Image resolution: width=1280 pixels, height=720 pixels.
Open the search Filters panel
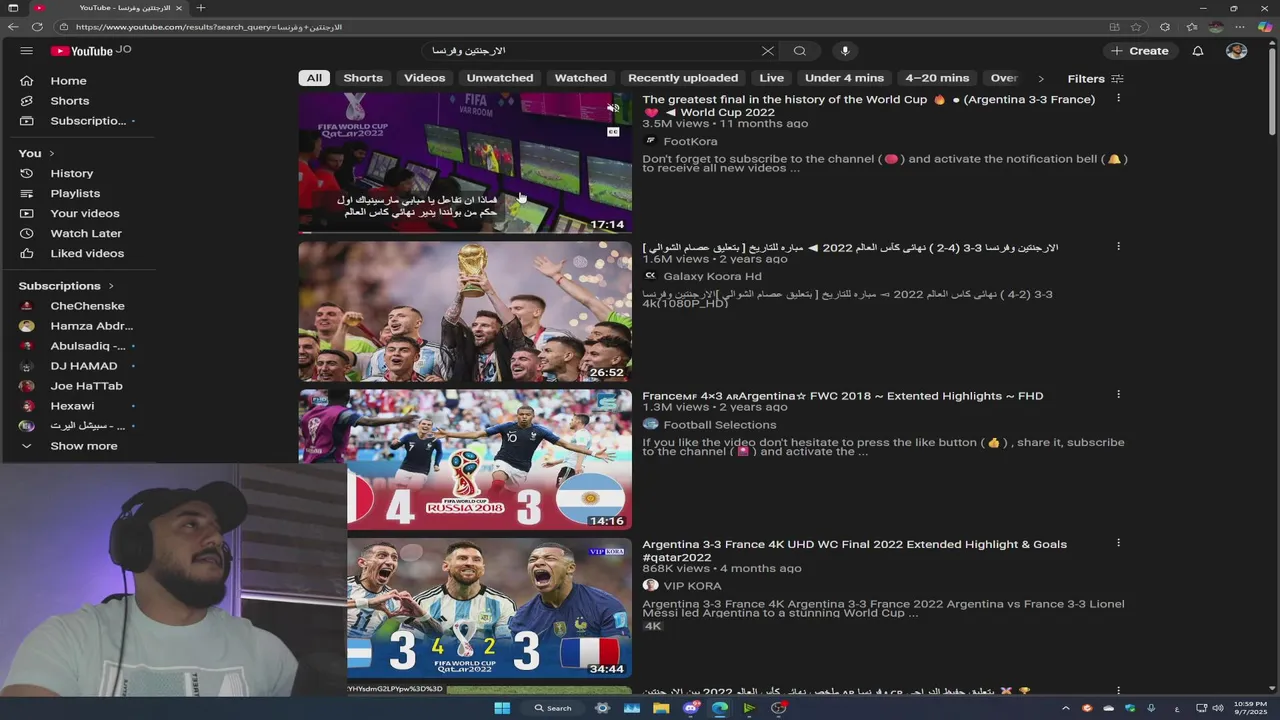tap(1095, 78)
